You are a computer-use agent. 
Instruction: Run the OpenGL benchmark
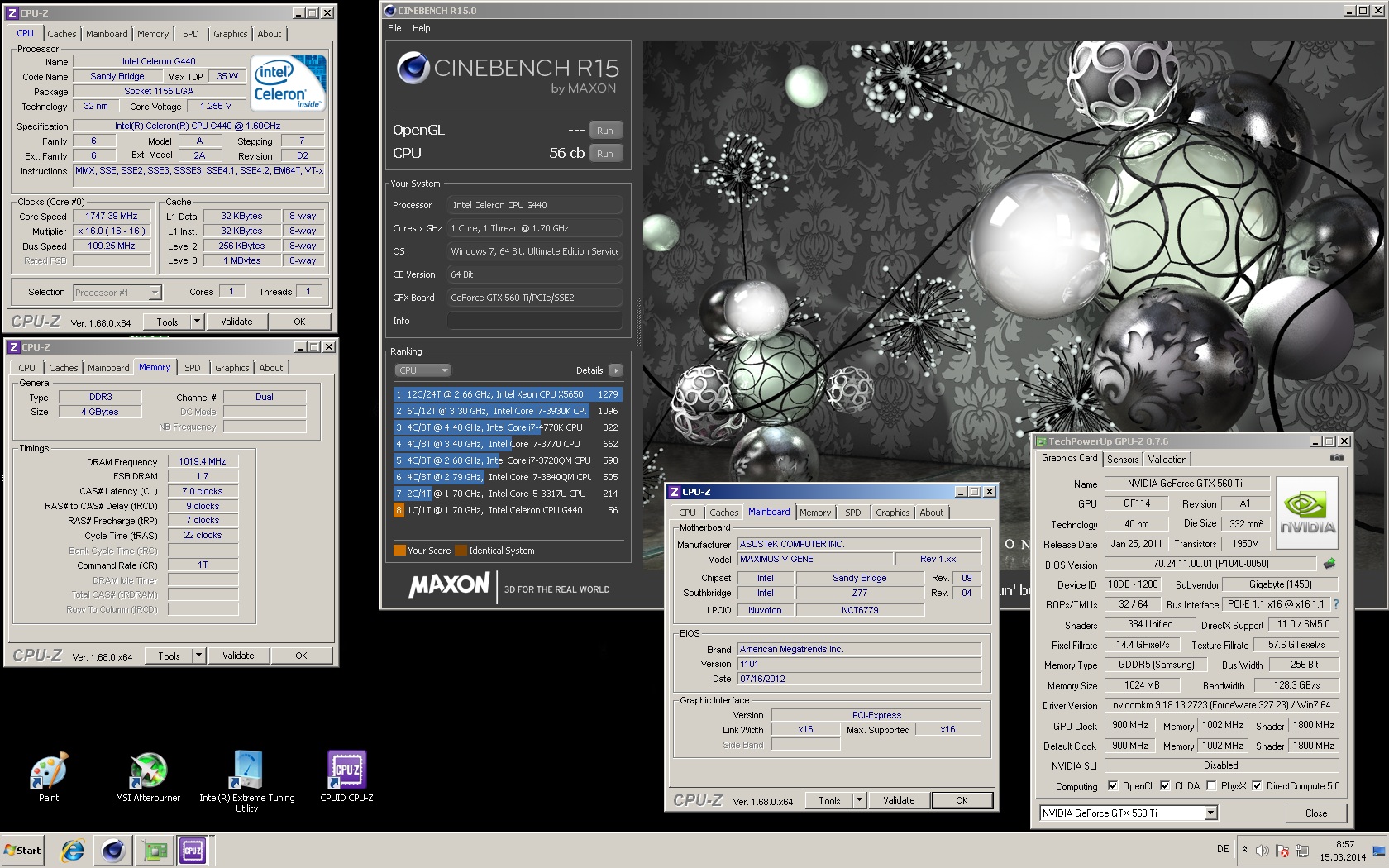[x=605, y=131]
